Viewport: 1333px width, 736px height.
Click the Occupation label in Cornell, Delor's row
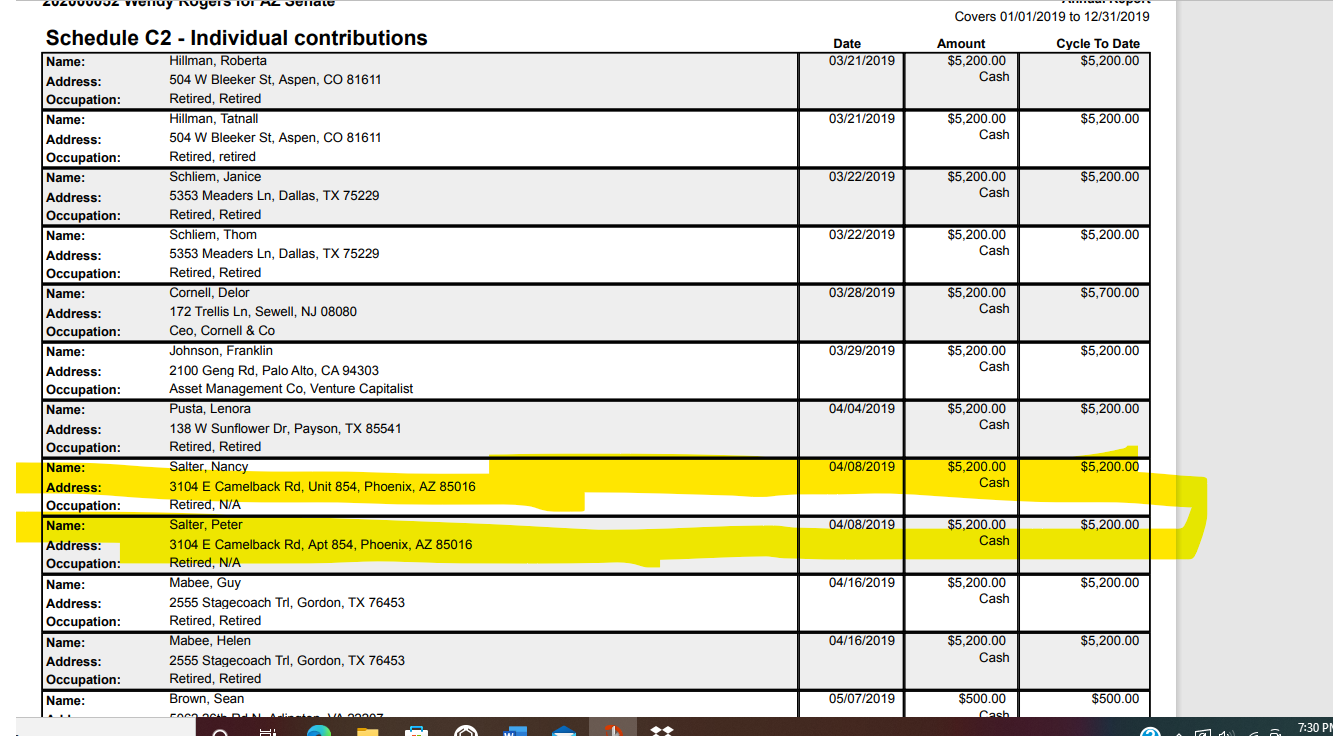83,331
